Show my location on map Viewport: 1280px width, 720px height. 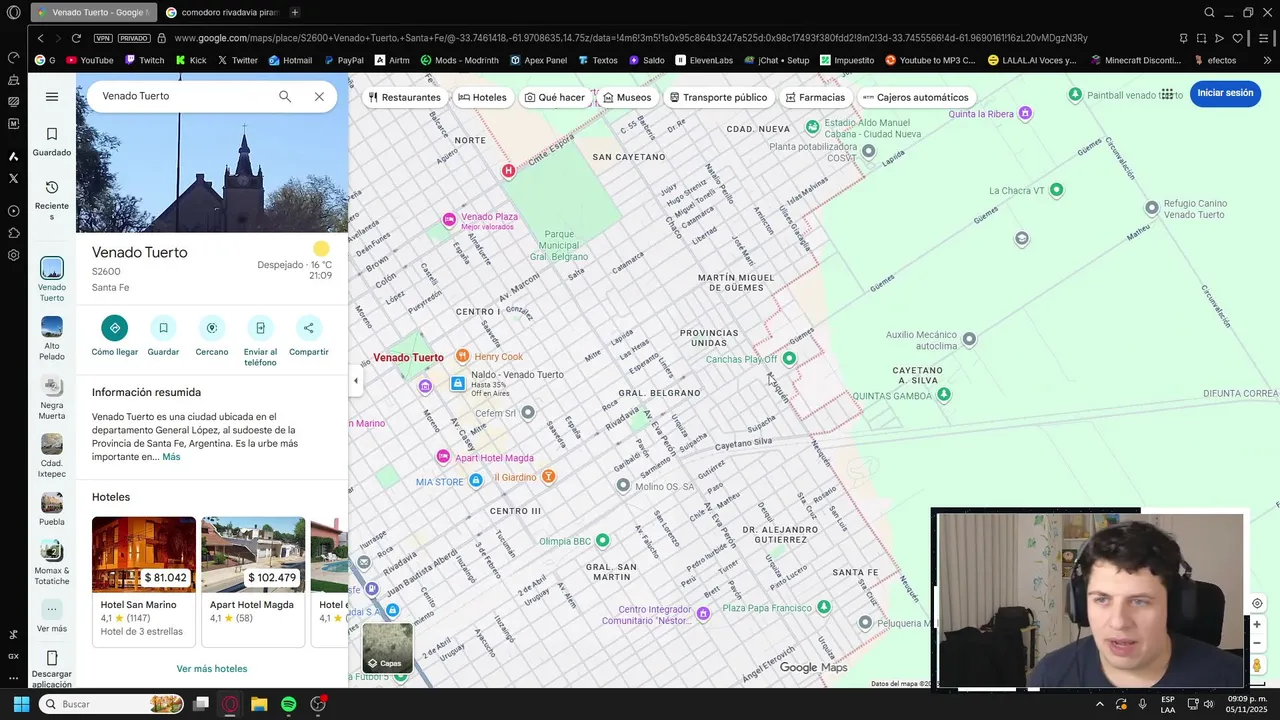click(x=1257, y=603)
